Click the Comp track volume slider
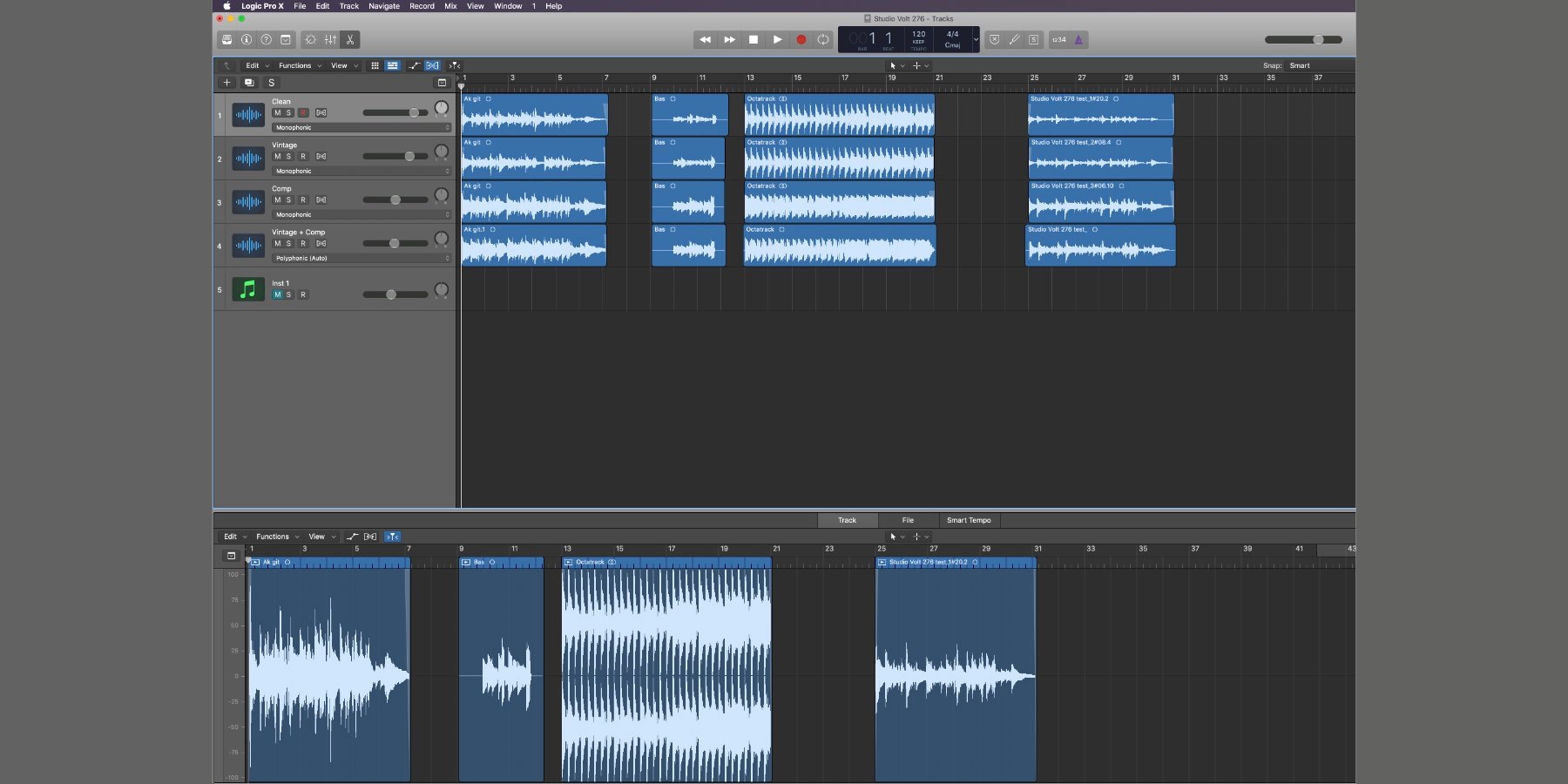This screenshot has width=1568, height=784. [395, 200]
